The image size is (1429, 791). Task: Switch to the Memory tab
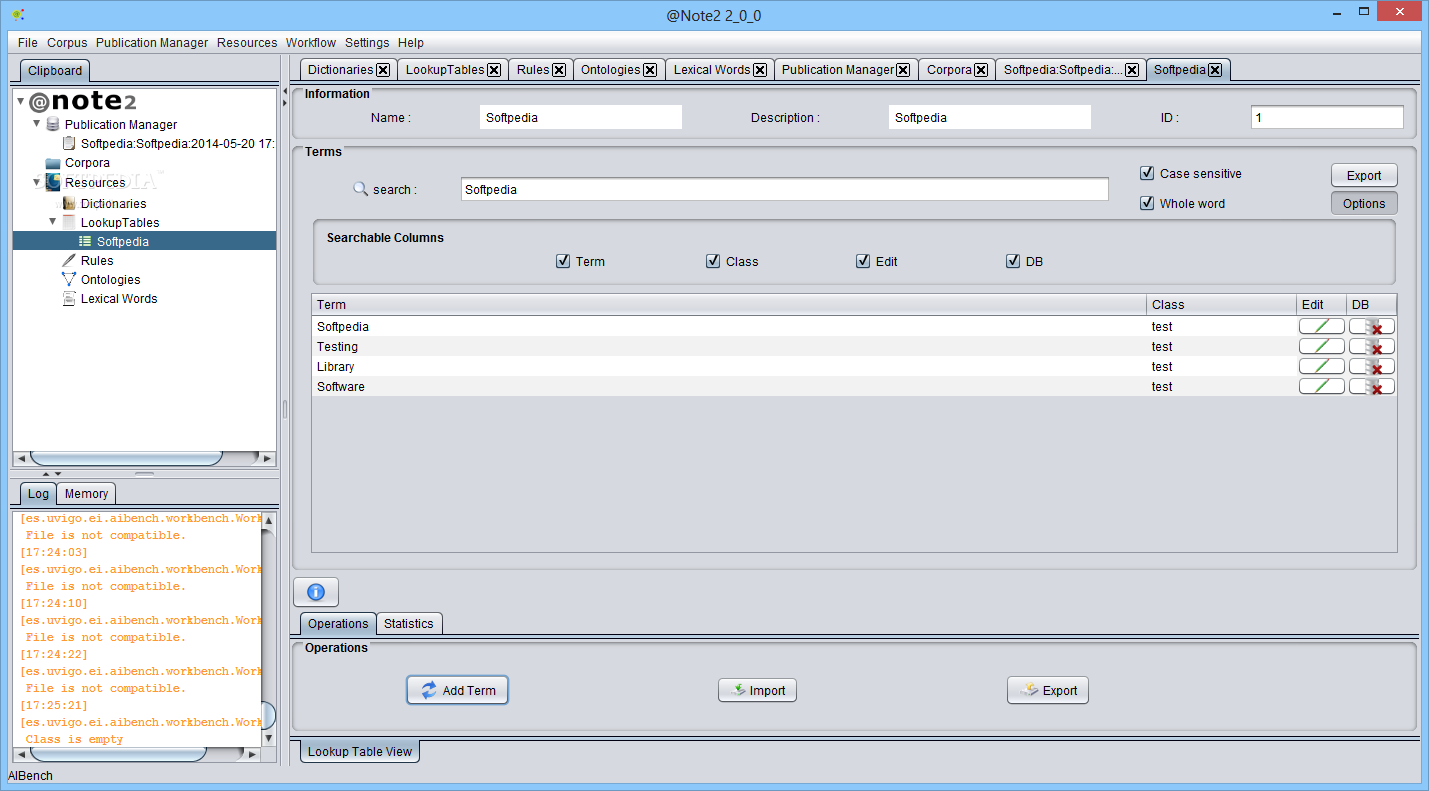click(87, 493)
